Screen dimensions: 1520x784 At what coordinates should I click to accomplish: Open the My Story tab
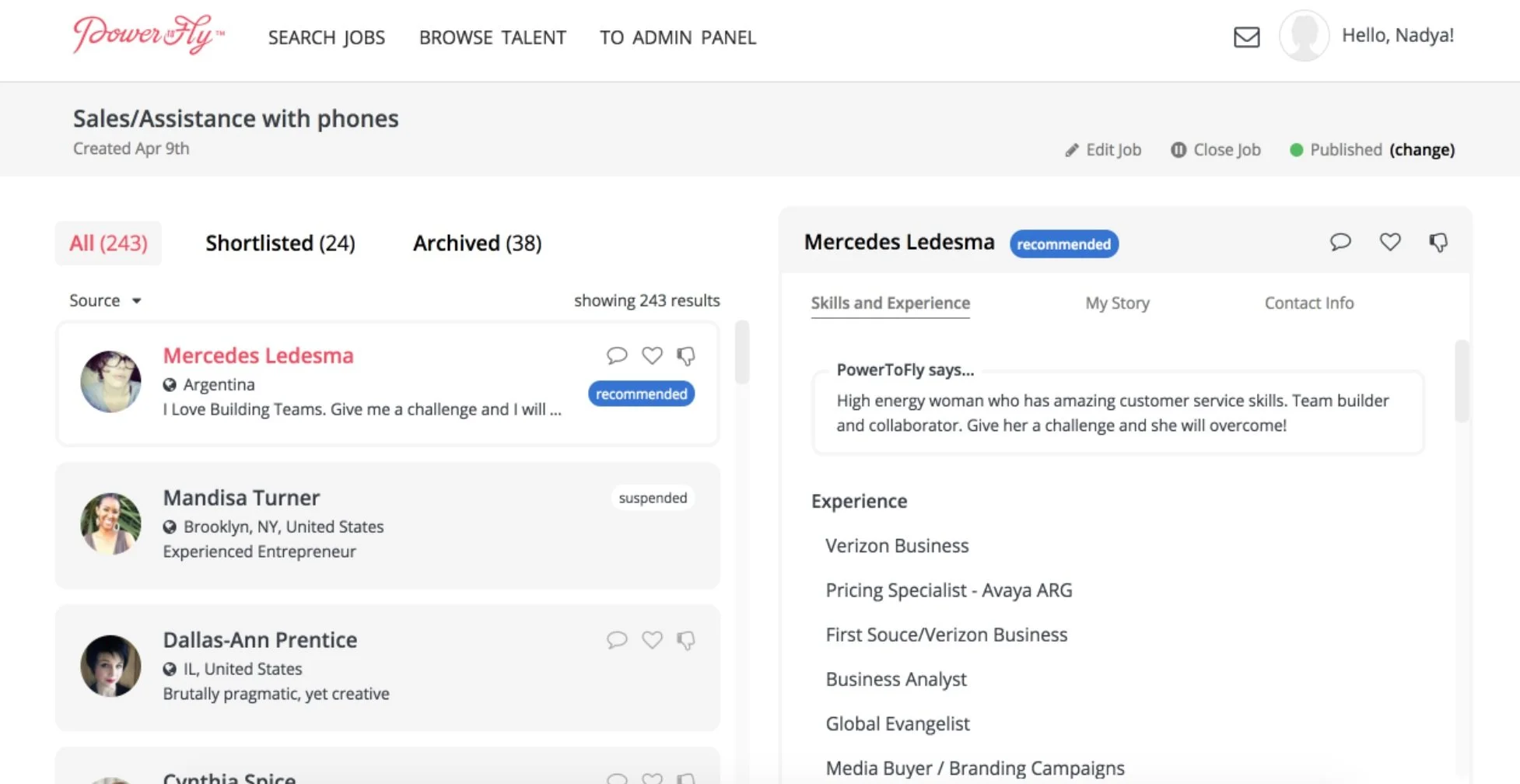pyautogui.click(x=1117, y=303)
